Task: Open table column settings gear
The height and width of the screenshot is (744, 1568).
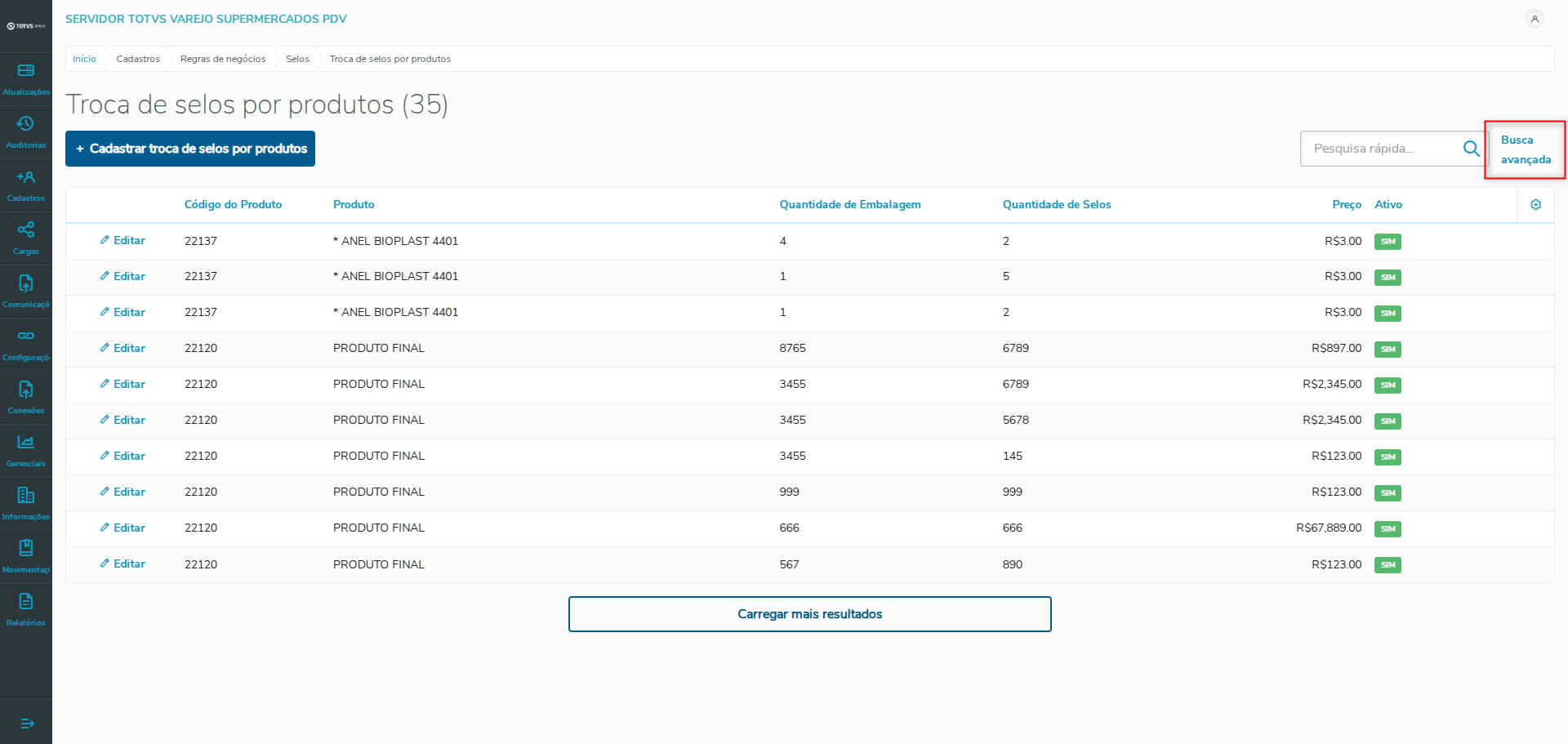Action: (x=1535, y=205)
